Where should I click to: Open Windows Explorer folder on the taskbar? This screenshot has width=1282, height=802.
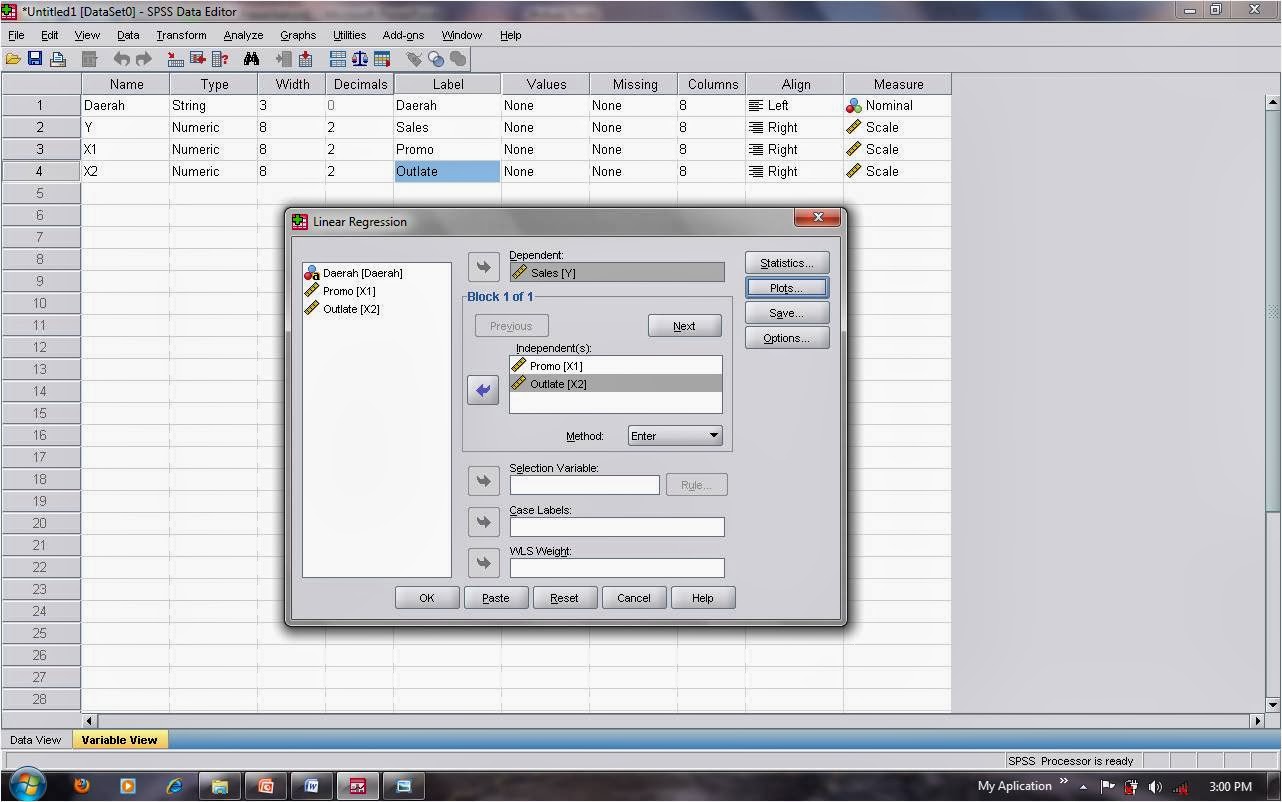click(x=220, y=786)
